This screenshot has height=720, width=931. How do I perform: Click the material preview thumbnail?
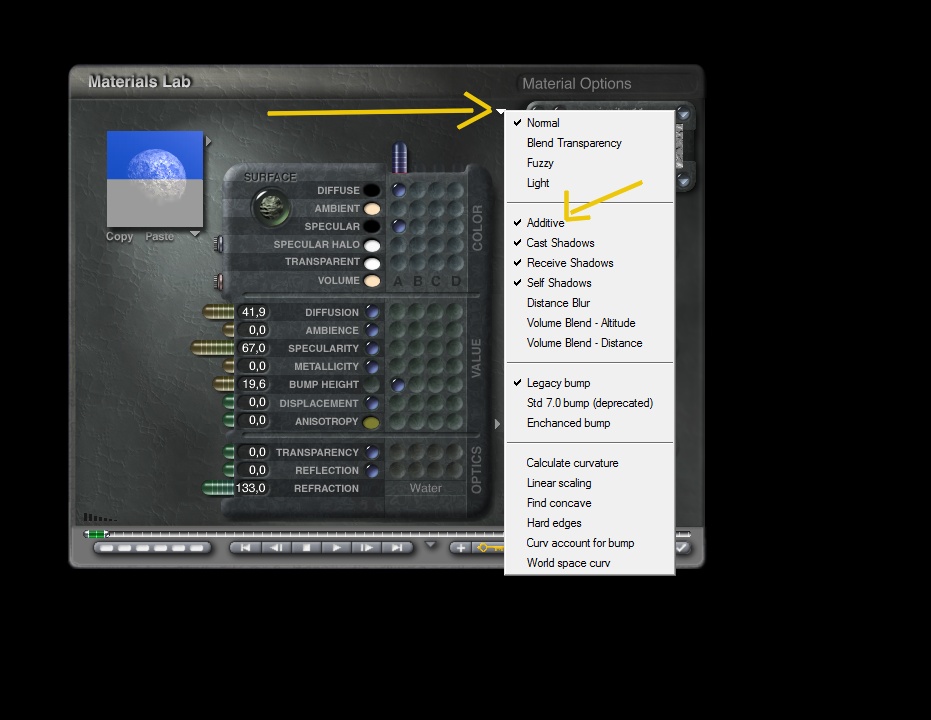155,179
